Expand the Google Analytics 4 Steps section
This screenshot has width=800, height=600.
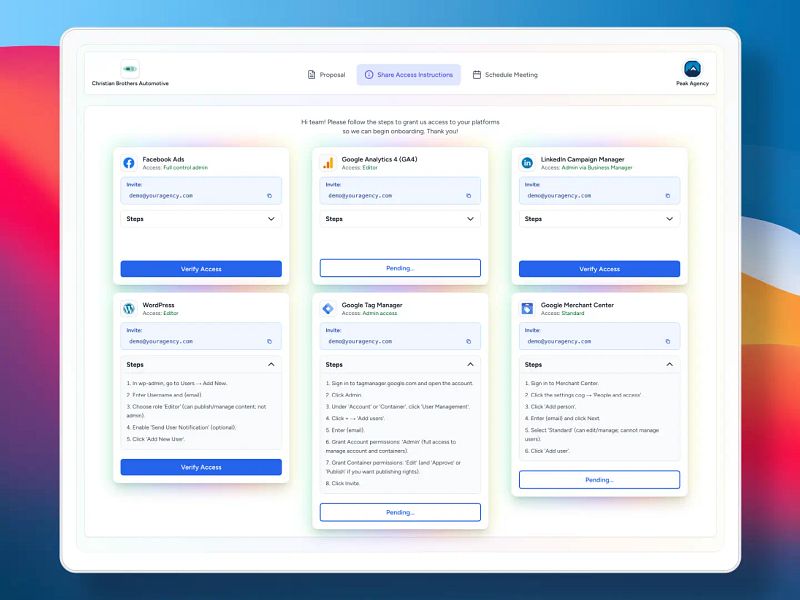(x=469, y=218)
